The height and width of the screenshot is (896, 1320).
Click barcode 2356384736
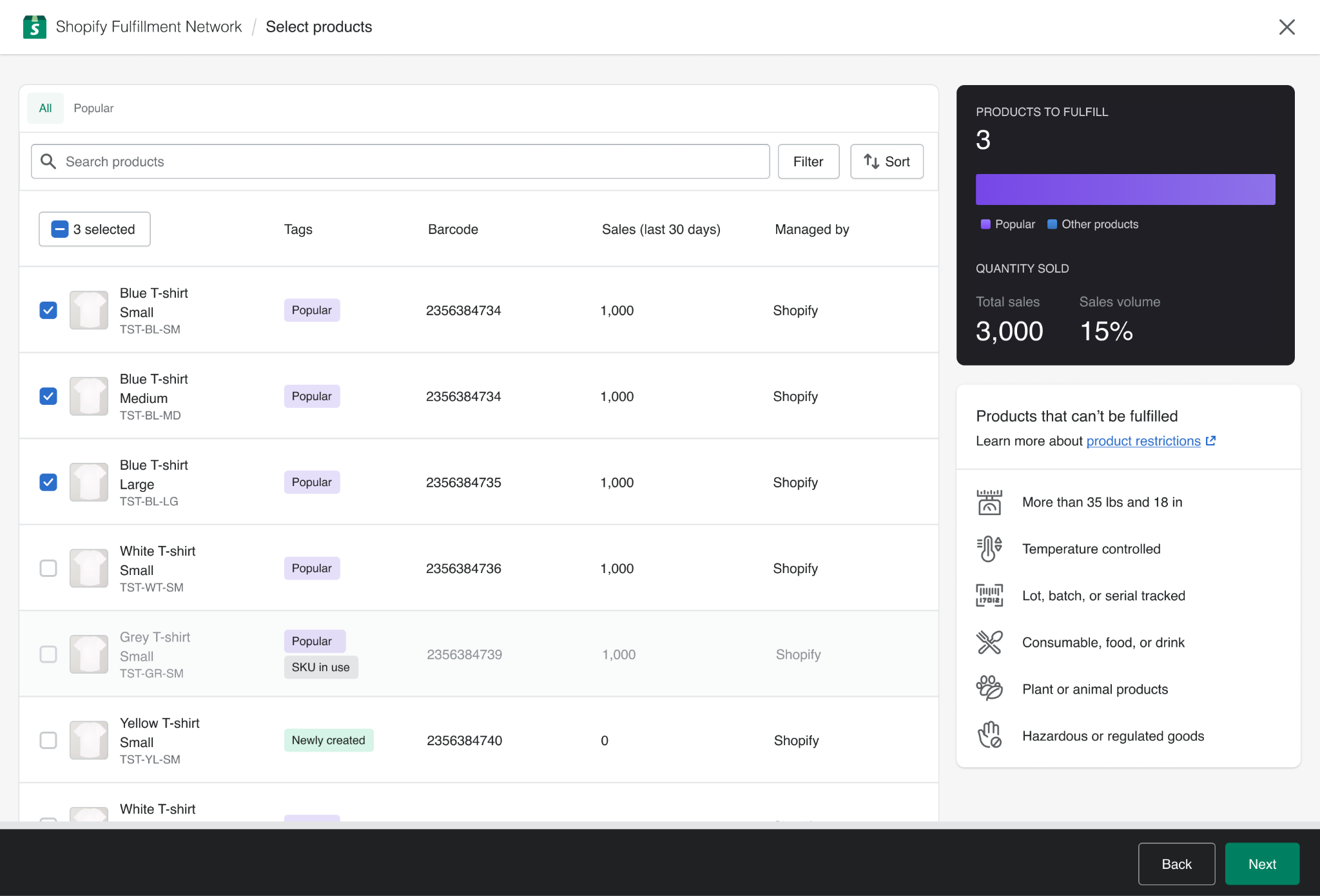point(463,568)
